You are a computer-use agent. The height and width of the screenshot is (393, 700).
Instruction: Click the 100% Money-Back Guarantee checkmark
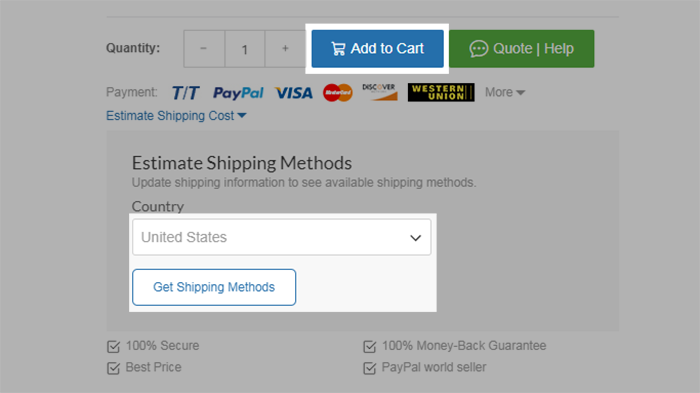[x=370, y=347]
